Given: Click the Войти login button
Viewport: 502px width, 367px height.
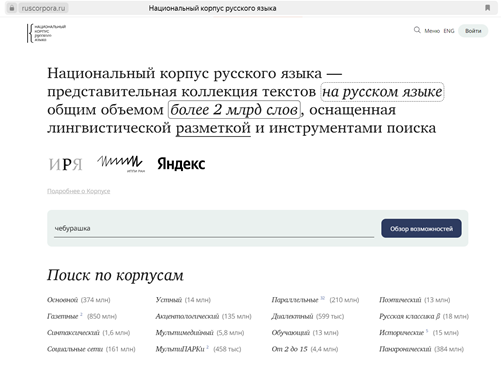Looking at the screenshot, I should pyautogui.click(x=473, y=31).
